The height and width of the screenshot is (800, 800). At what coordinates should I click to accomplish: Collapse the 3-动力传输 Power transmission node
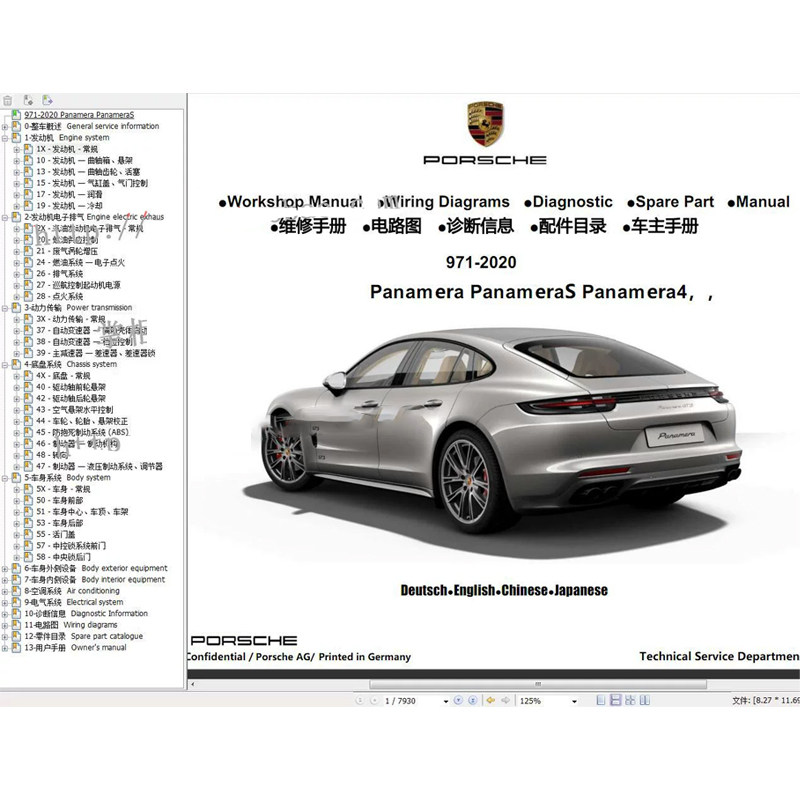(5, 308)
